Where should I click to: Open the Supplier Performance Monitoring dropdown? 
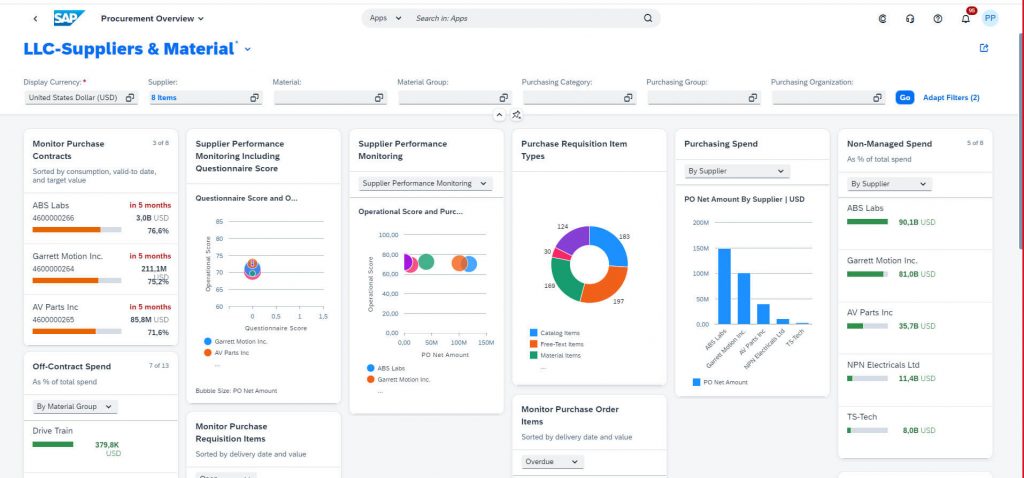pyautogui.click(x=425, y=183)
